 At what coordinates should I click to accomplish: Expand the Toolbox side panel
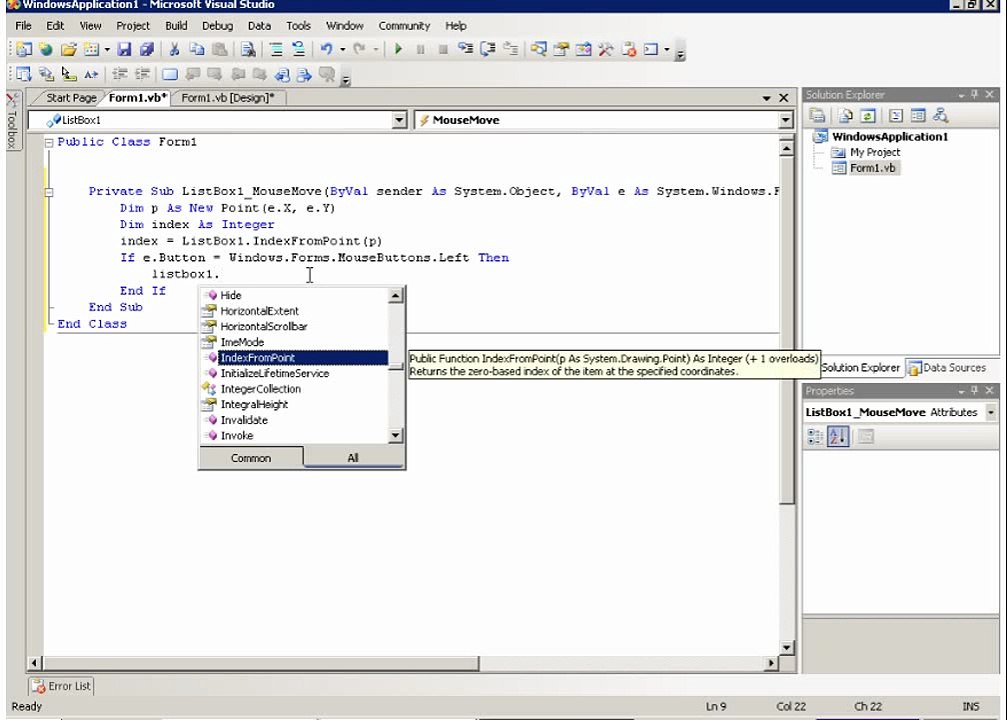click(13, 121)
